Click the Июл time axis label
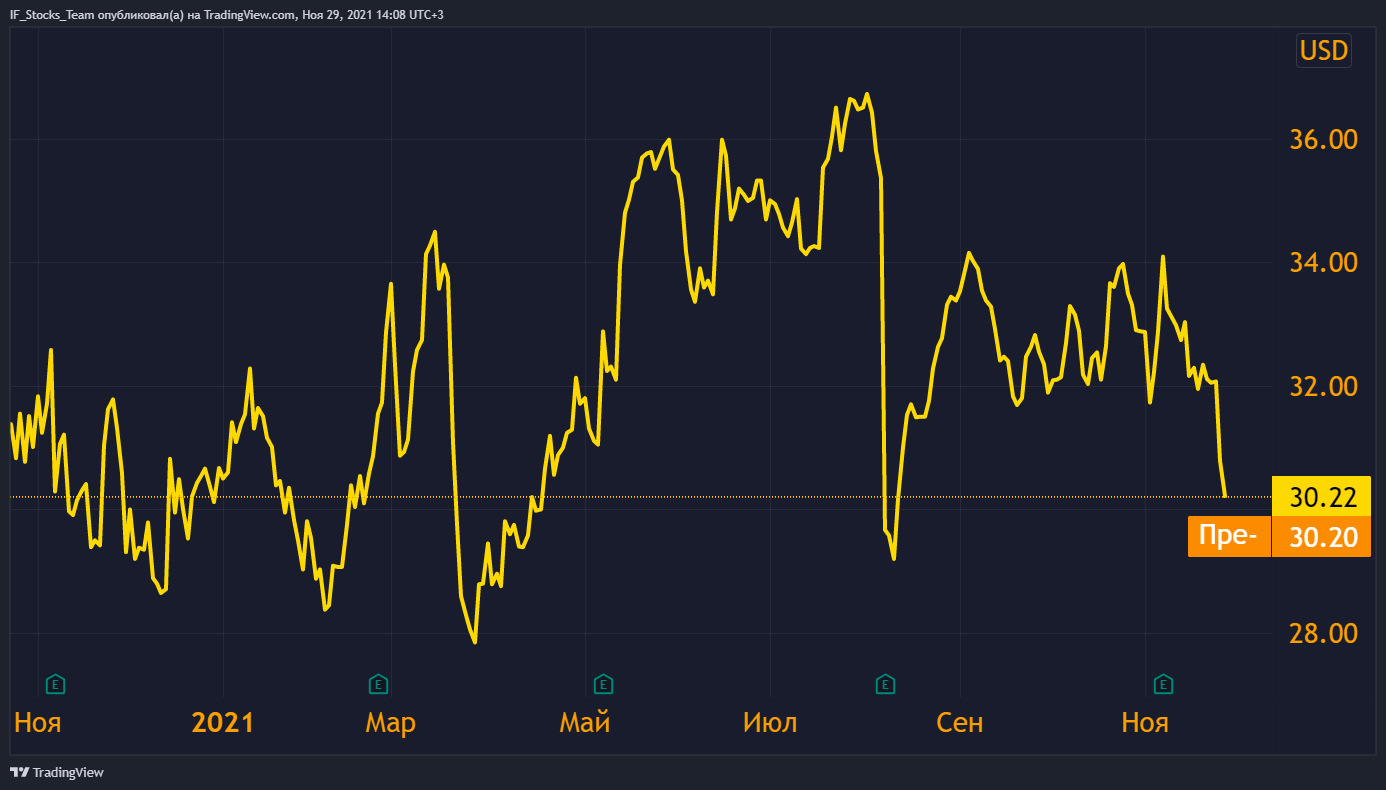The height and width of the screenshot is (790, 1386). point(771,723)
